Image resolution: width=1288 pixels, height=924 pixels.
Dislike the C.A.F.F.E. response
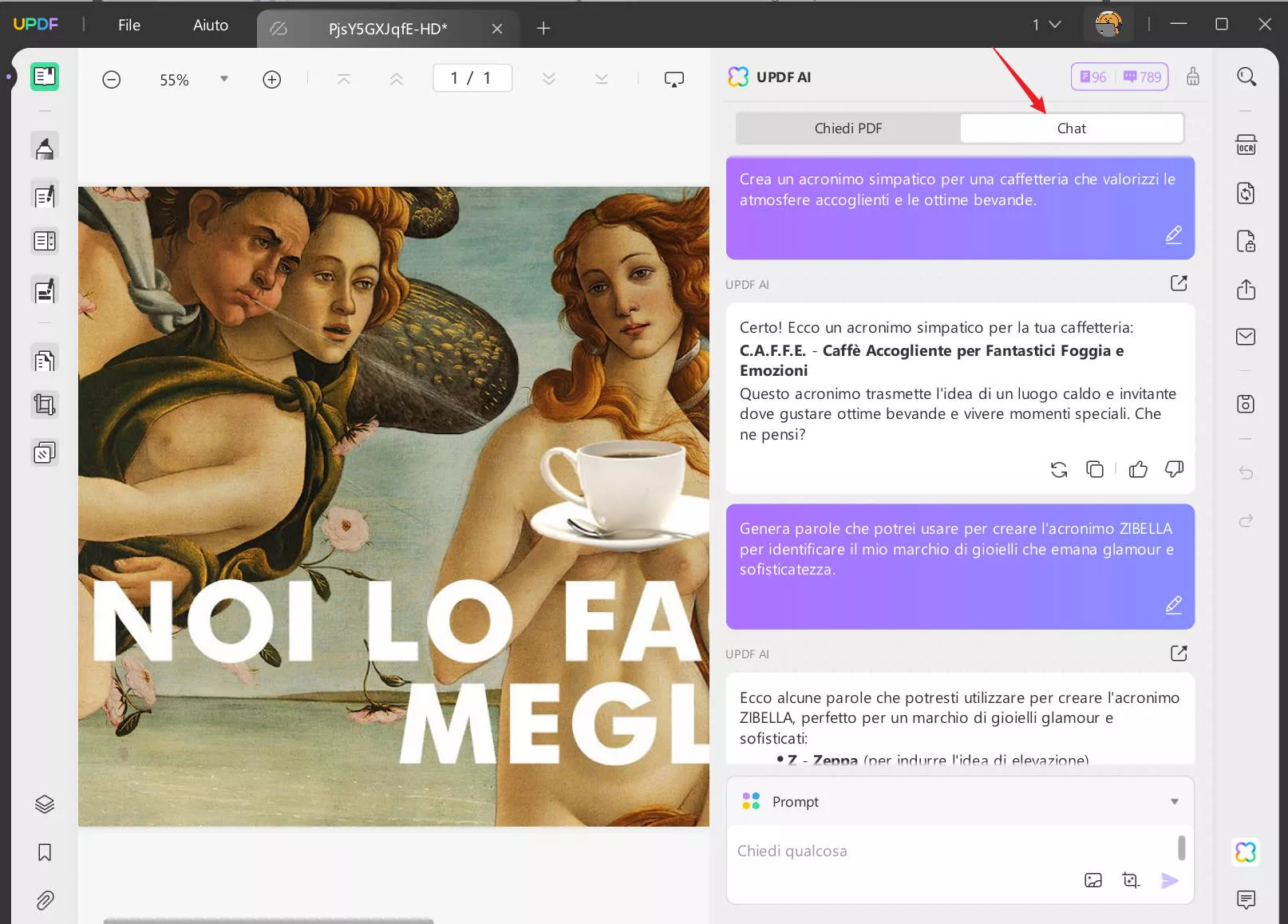(x=1175, y=469)
